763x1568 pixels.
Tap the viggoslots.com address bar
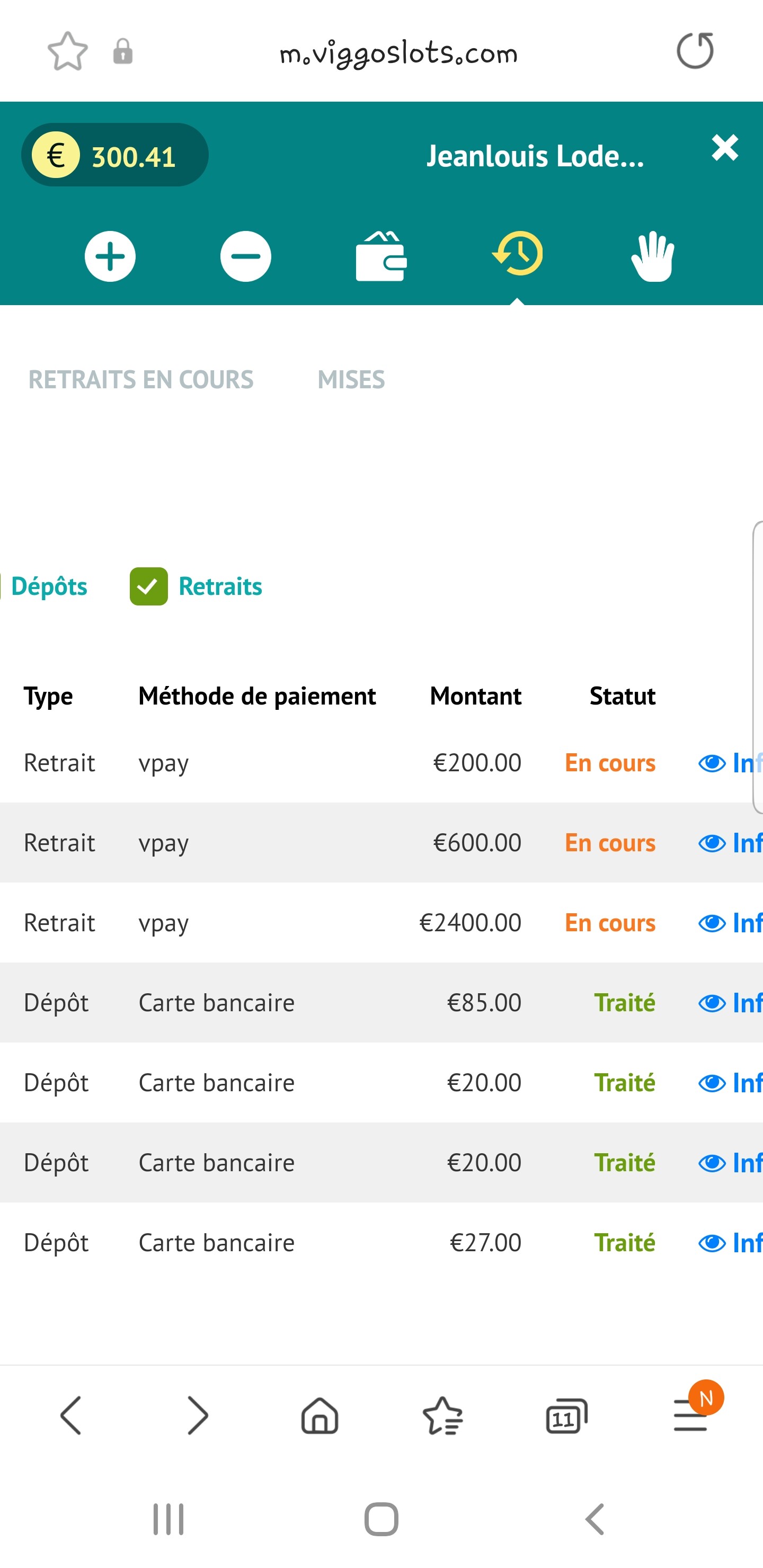pyautogui.click(x=399, y=54)
